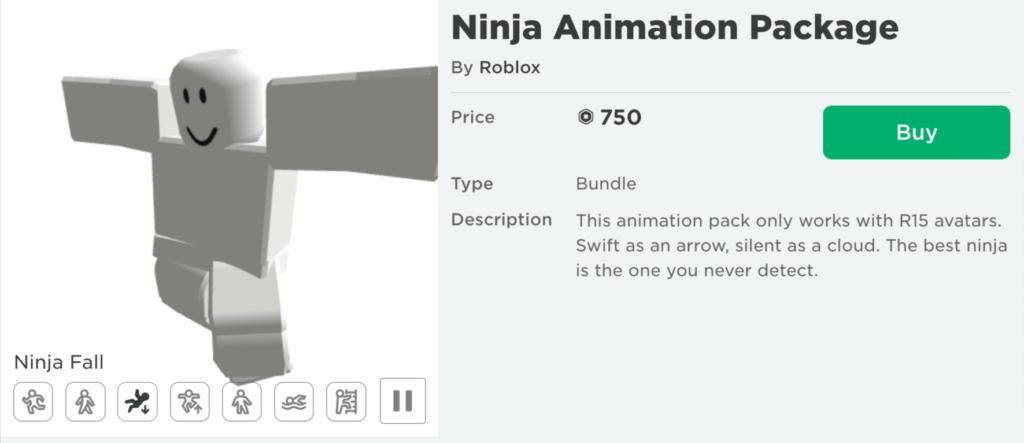Click the Price label

473,117
